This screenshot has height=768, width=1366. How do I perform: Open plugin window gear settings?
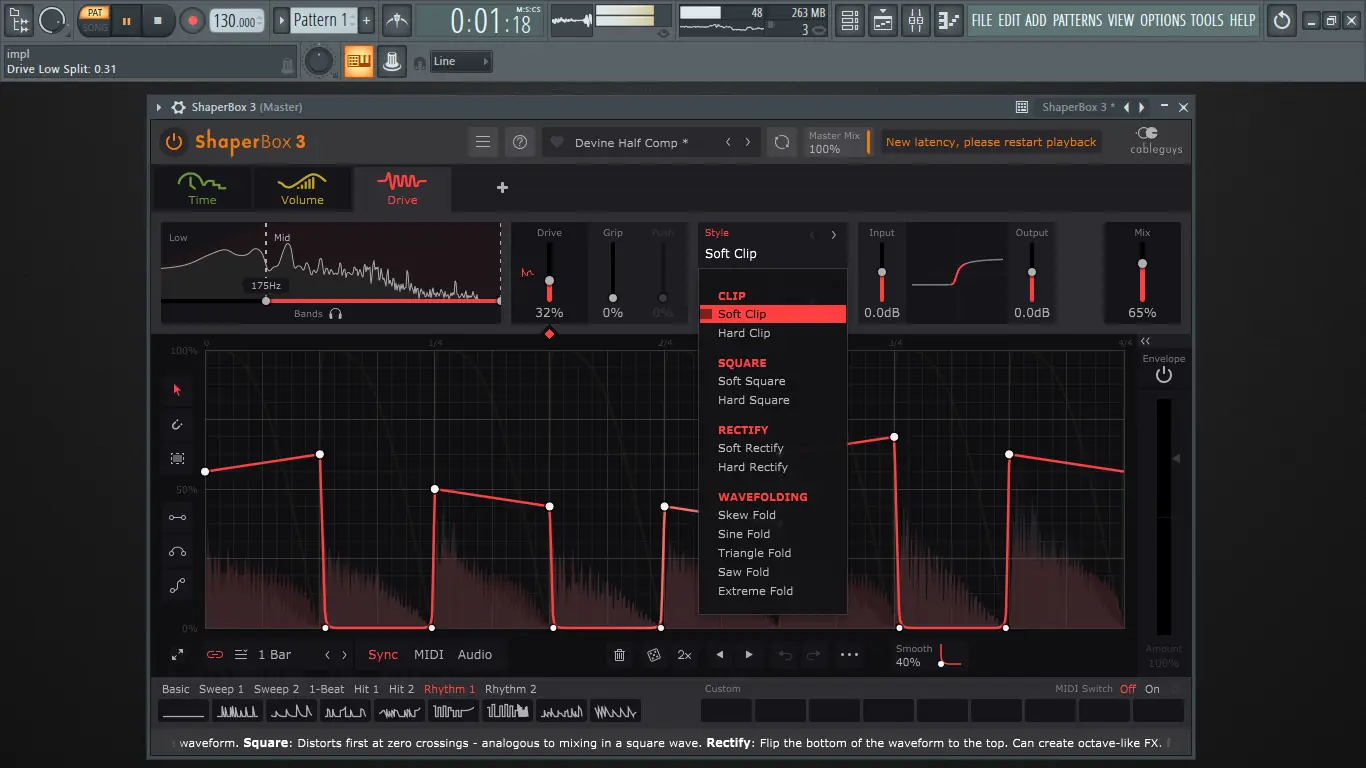178,107
